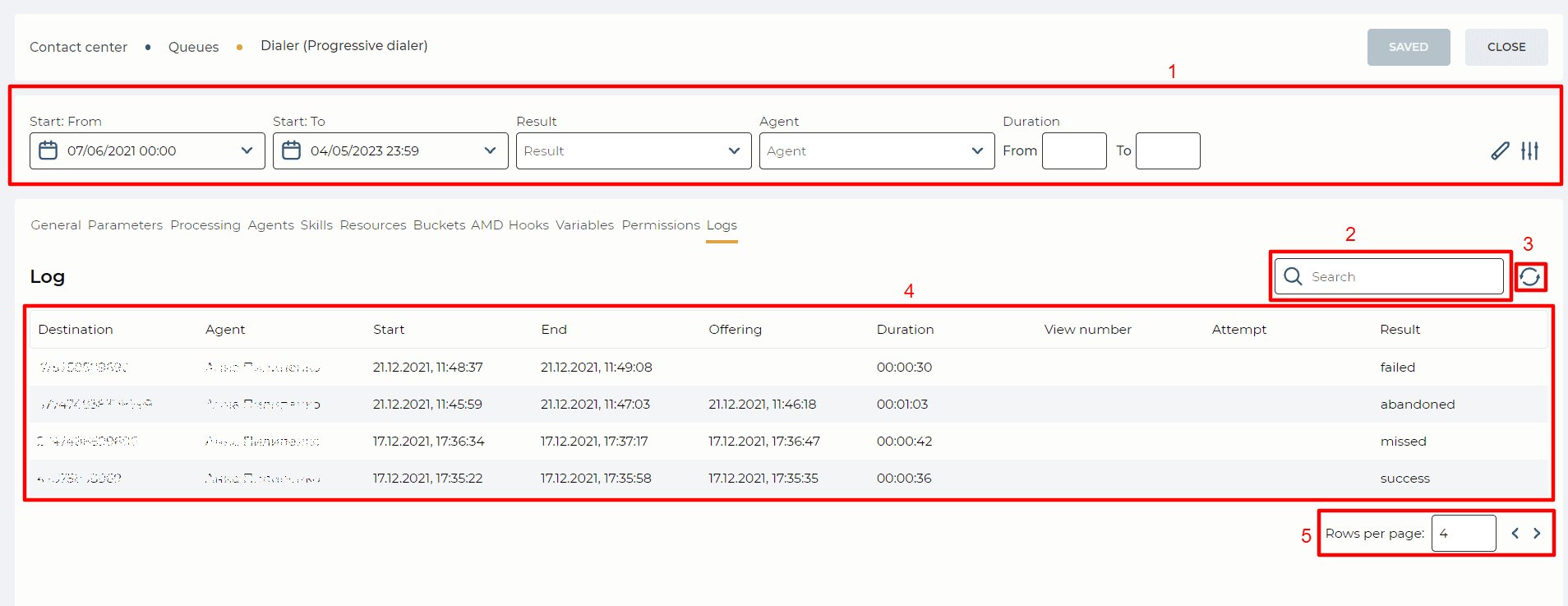Click duration 00:00:30 cell
This screenshot has width=1568, height=606.
pyautogui.click(x=904, y=367)
